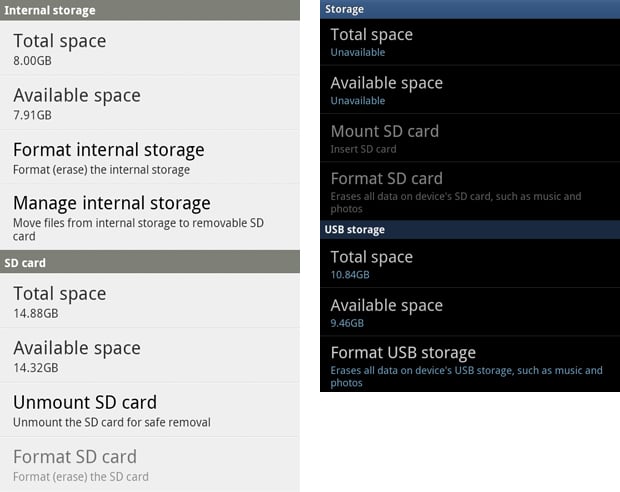Tap Format internal storage in the left panel
620x492 pixels.
(x=150, y=157)
